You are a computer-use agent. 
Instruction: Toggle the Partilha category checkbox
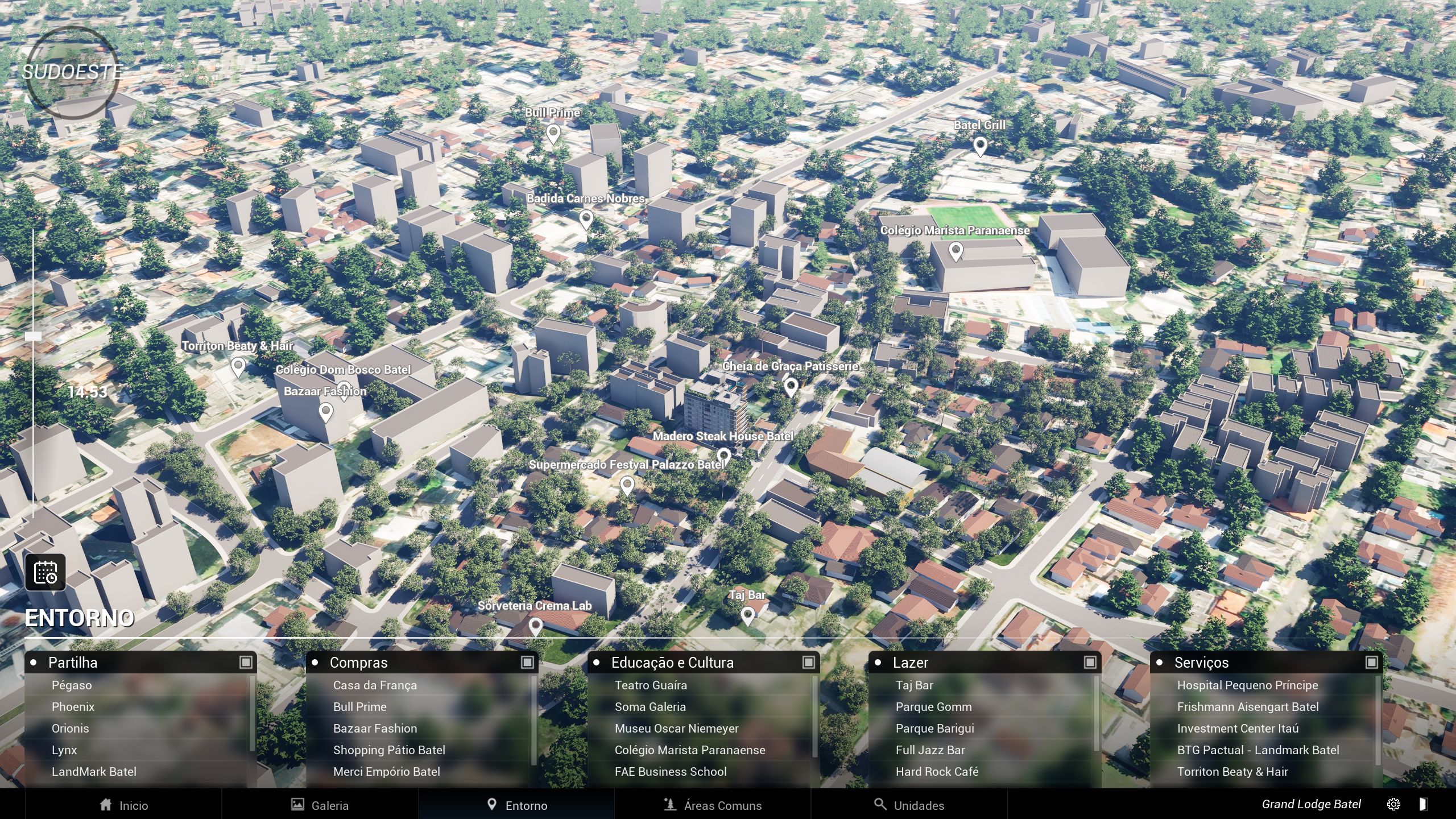pyautogui.click(x=246, y=663)
